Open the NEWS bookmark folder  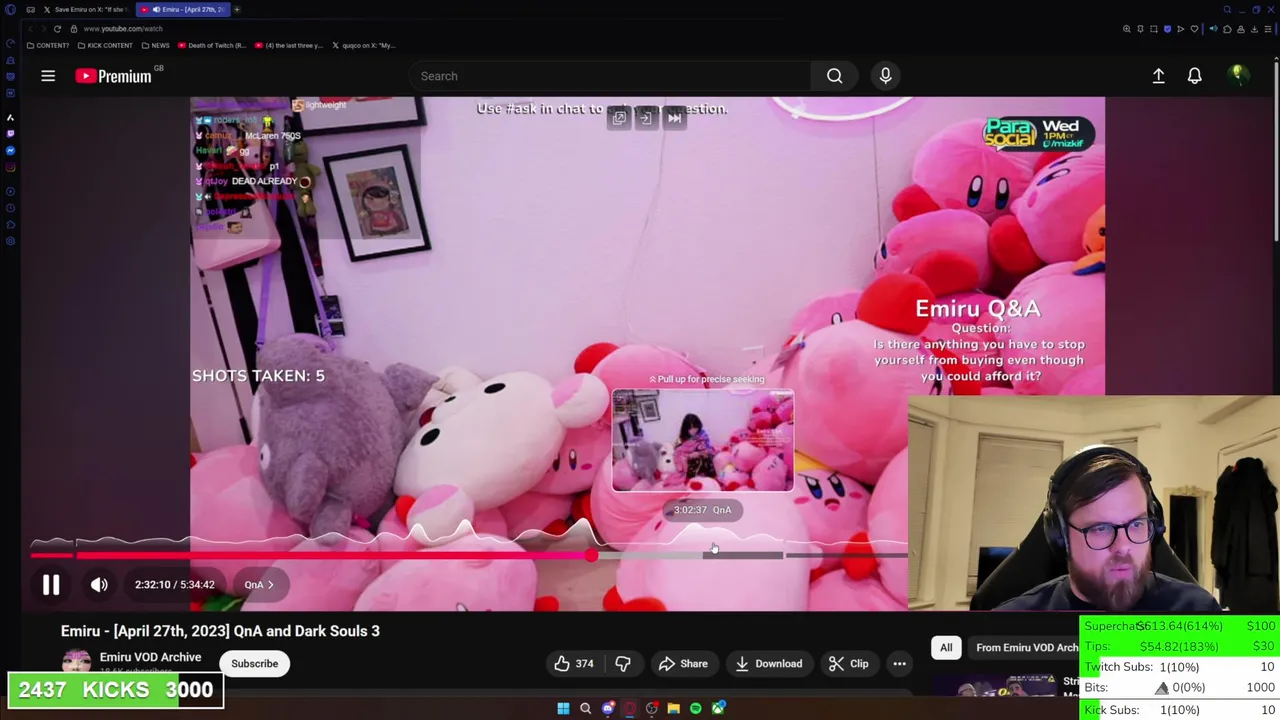pyautogui.click(x=155, y=45)
